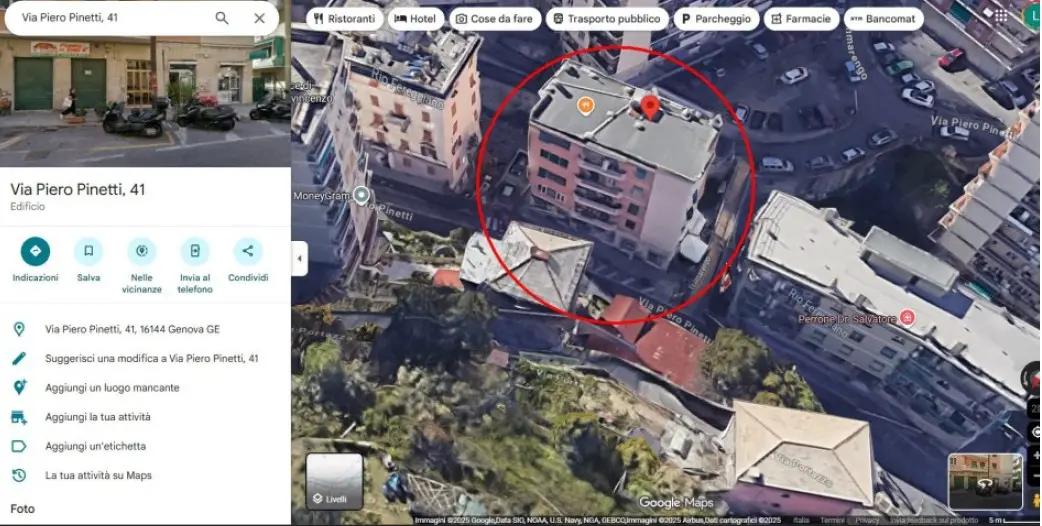Click the search magnifier icon

point(222,18)
